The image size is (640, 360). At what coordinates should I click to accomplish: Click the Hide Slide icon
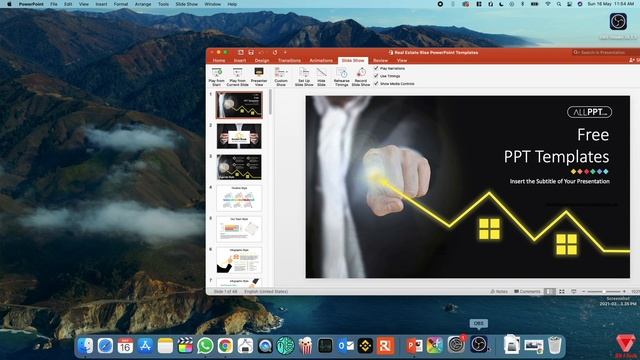click(x=322, y=73)
